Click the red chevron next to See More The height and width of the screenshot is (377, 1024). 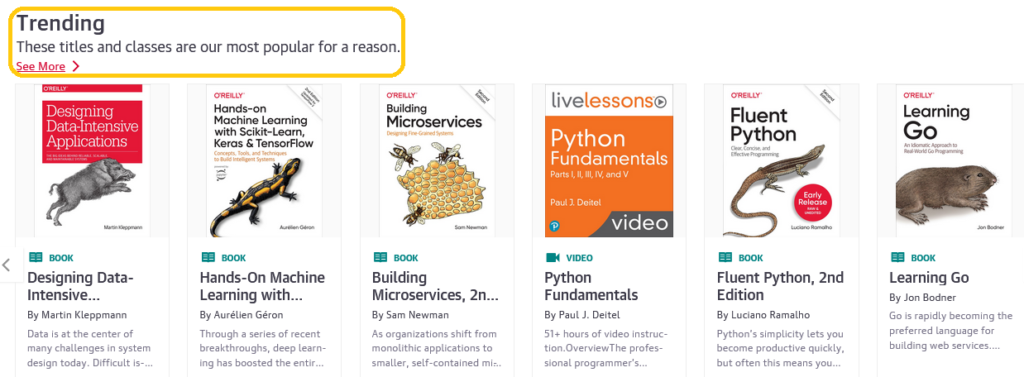tap(76, 66)
